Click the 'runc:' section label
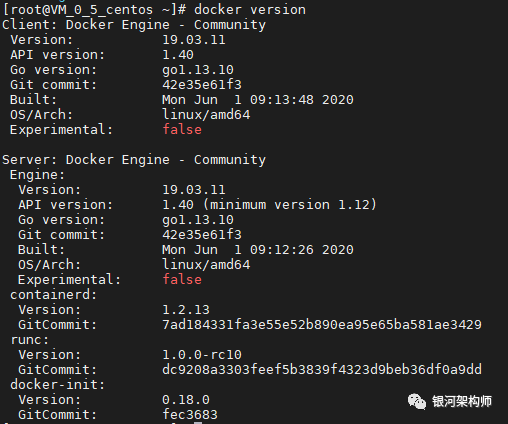Image resolution: width=508 pixels, height=424 pixels. tap(29, 340)
